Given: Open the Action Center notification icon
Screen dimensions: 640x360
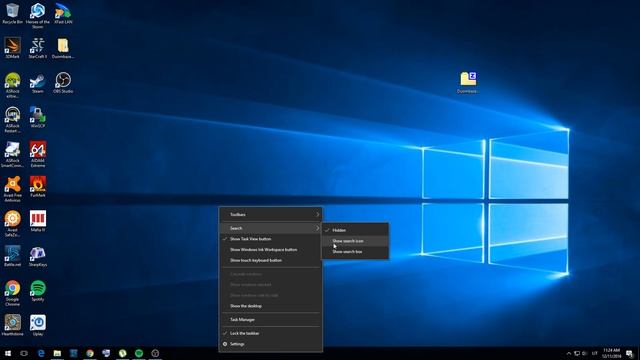Looking at the screenshot, I should tap(629, 353).
